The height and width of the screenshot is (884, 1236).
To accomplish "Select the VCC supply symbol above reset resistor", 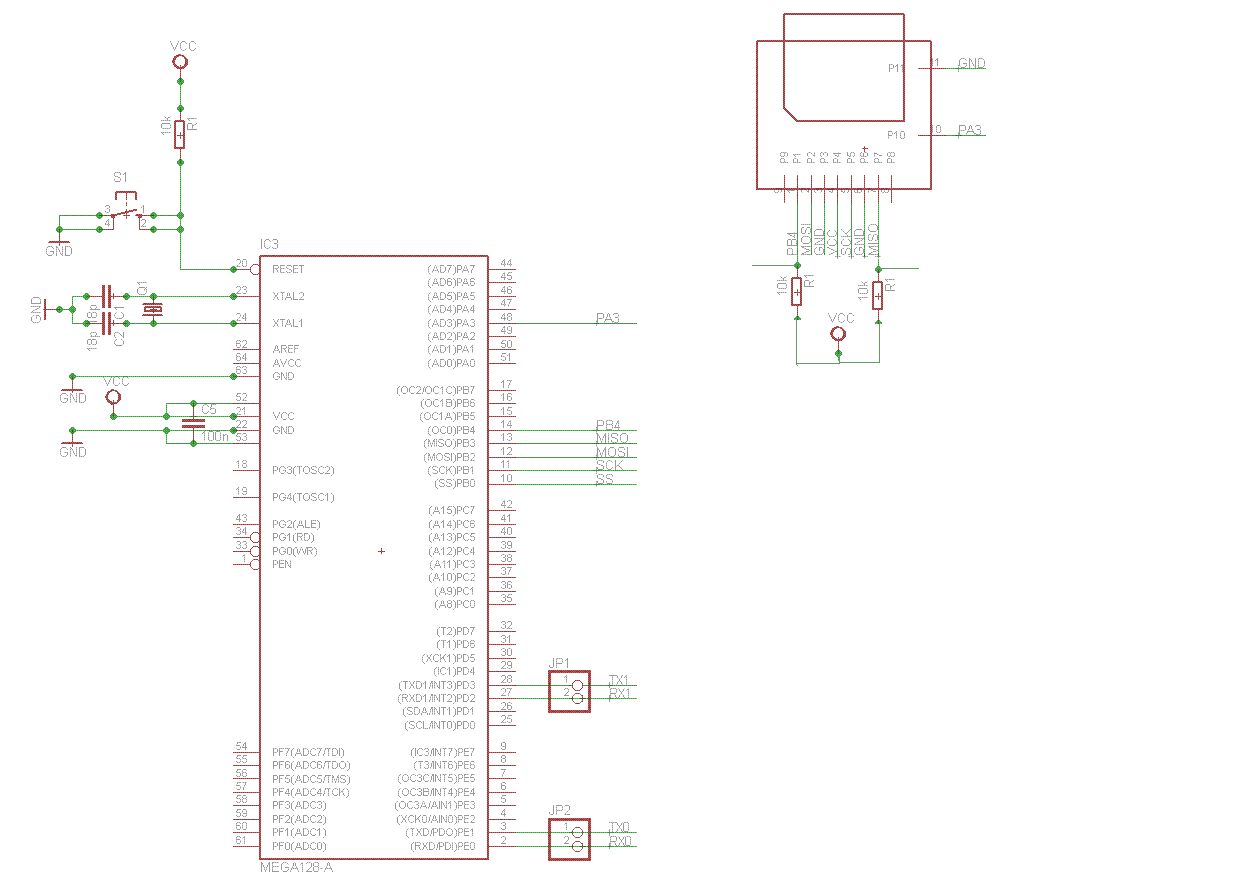I will (x=181, y=62).
